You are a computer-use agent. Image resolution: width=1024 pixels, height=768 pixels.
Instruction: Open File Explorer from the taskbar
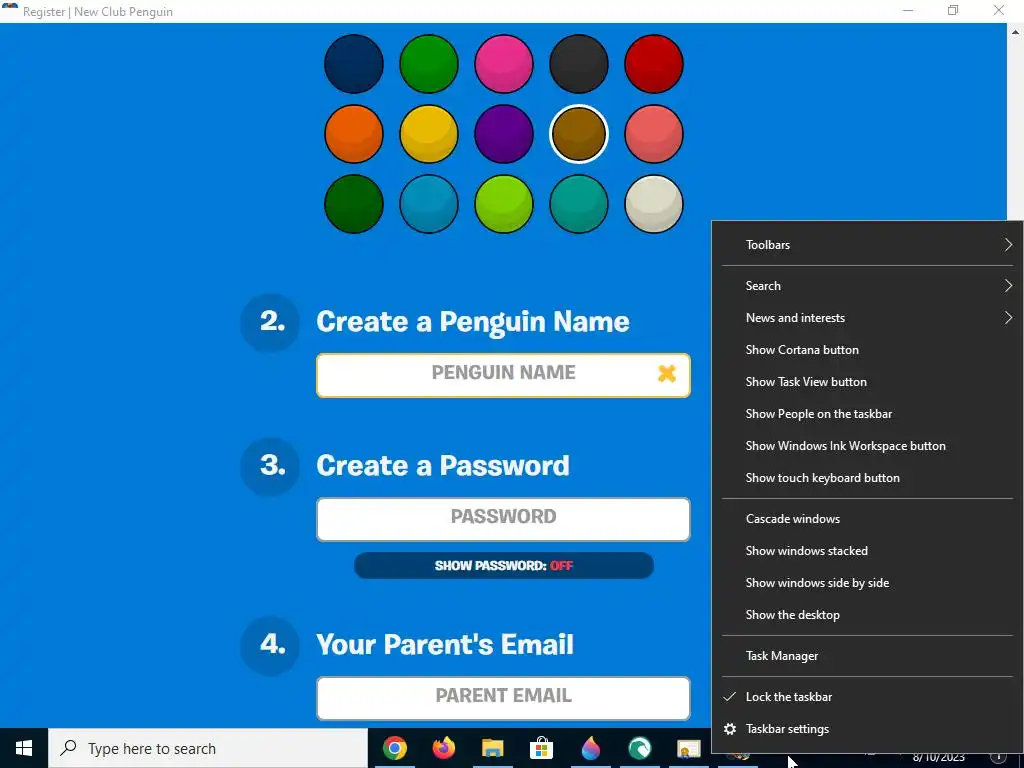(x=493, y=748)
